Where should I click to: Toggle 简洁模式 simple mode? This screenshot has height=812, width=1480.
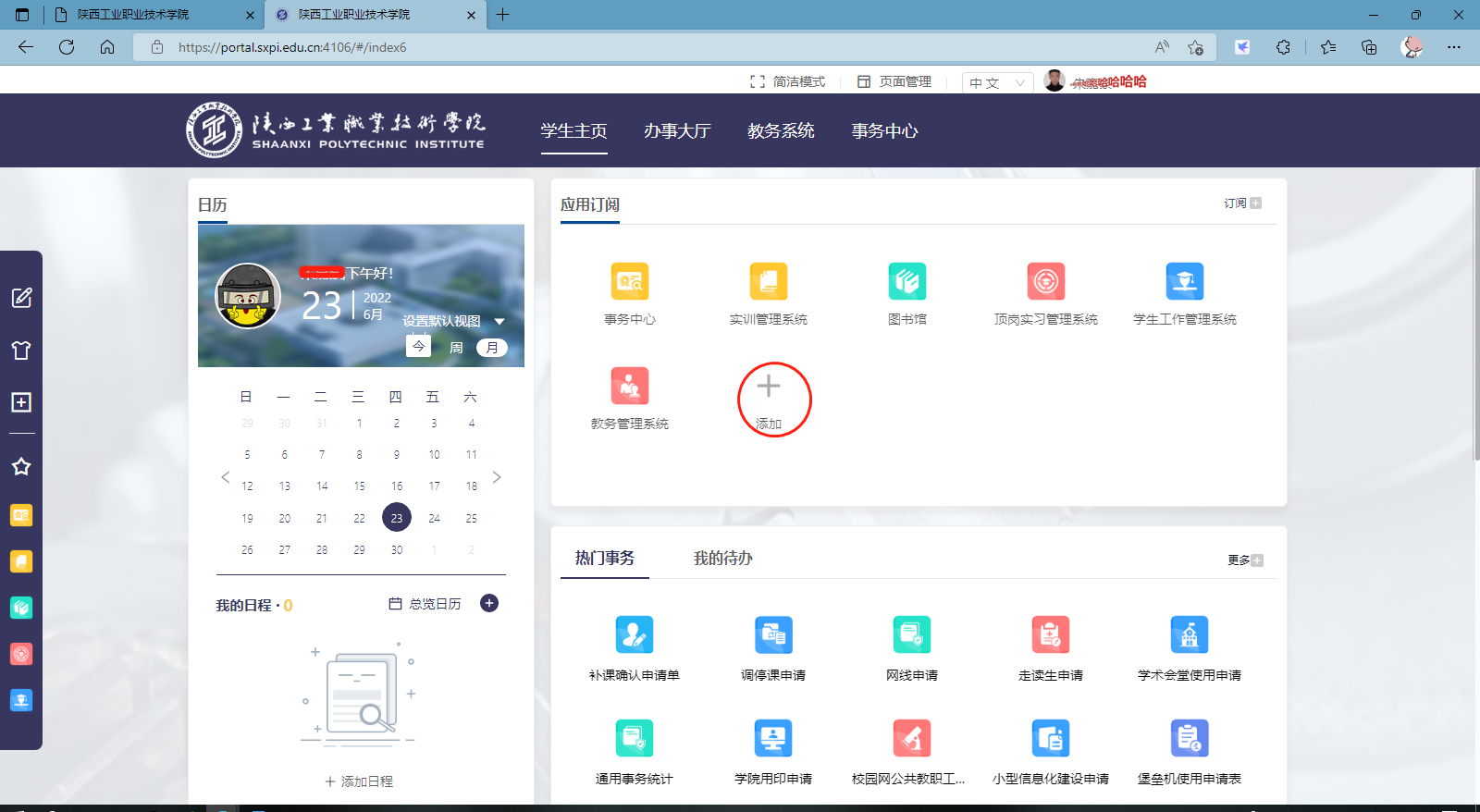click(x=788, y=81)
